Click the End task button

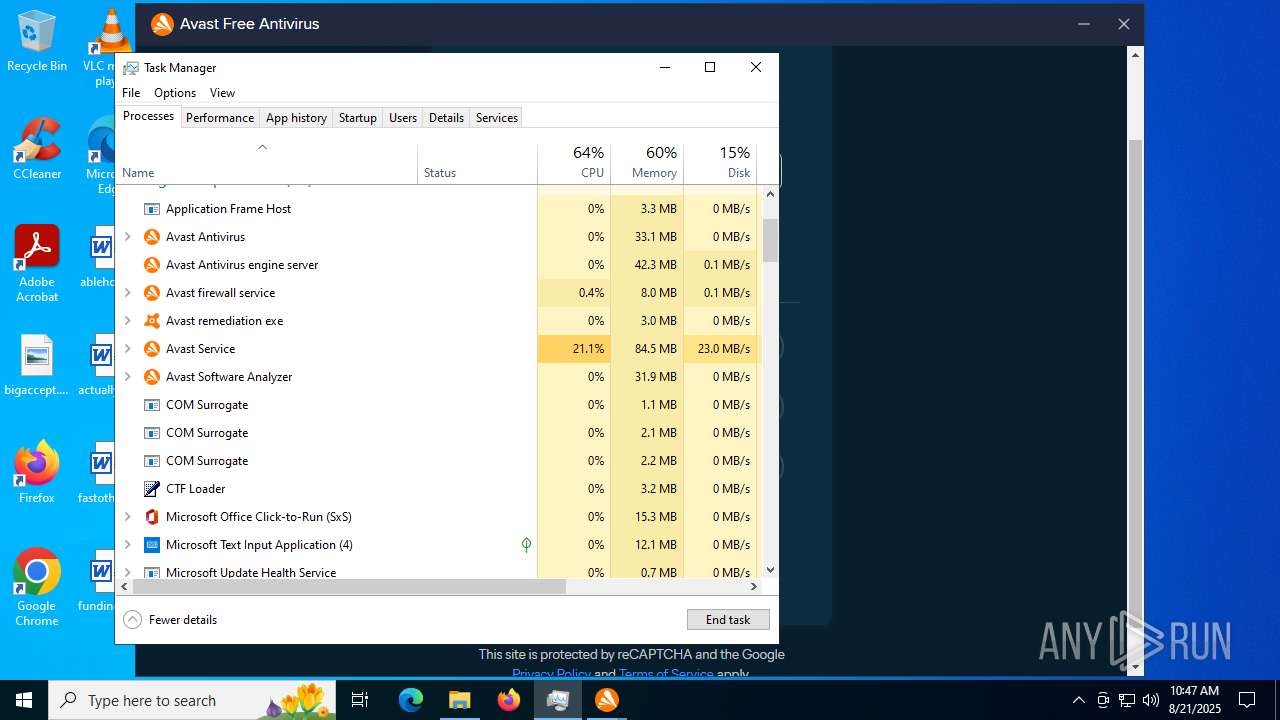(728, 620)
